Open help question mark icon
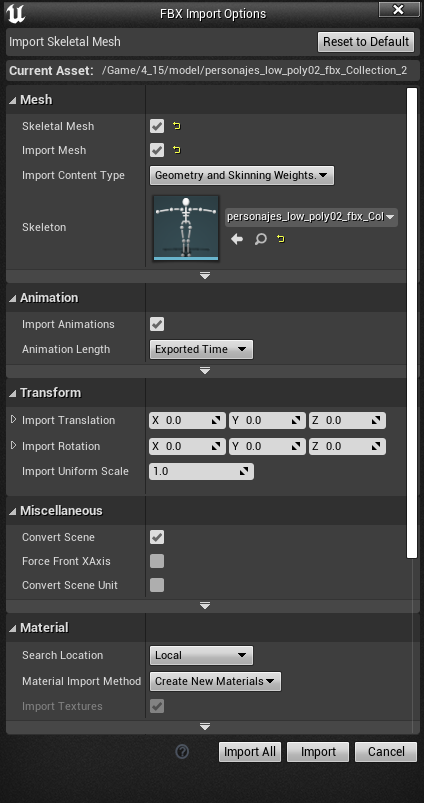The width and height of the screenshot is (424, 803). (x=182, y=751)
